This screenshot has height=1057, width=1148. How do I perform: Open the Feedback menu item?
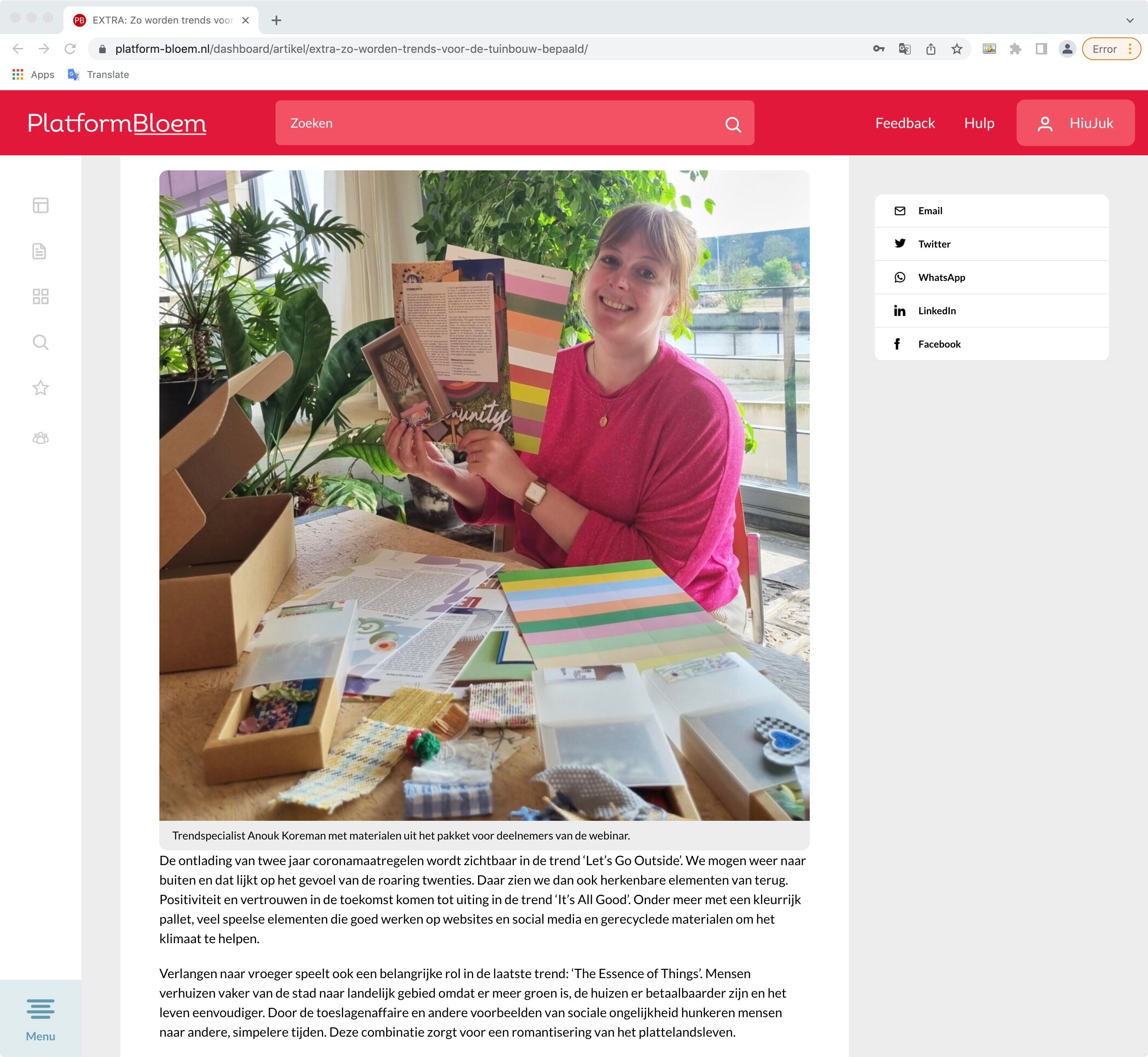905,123
